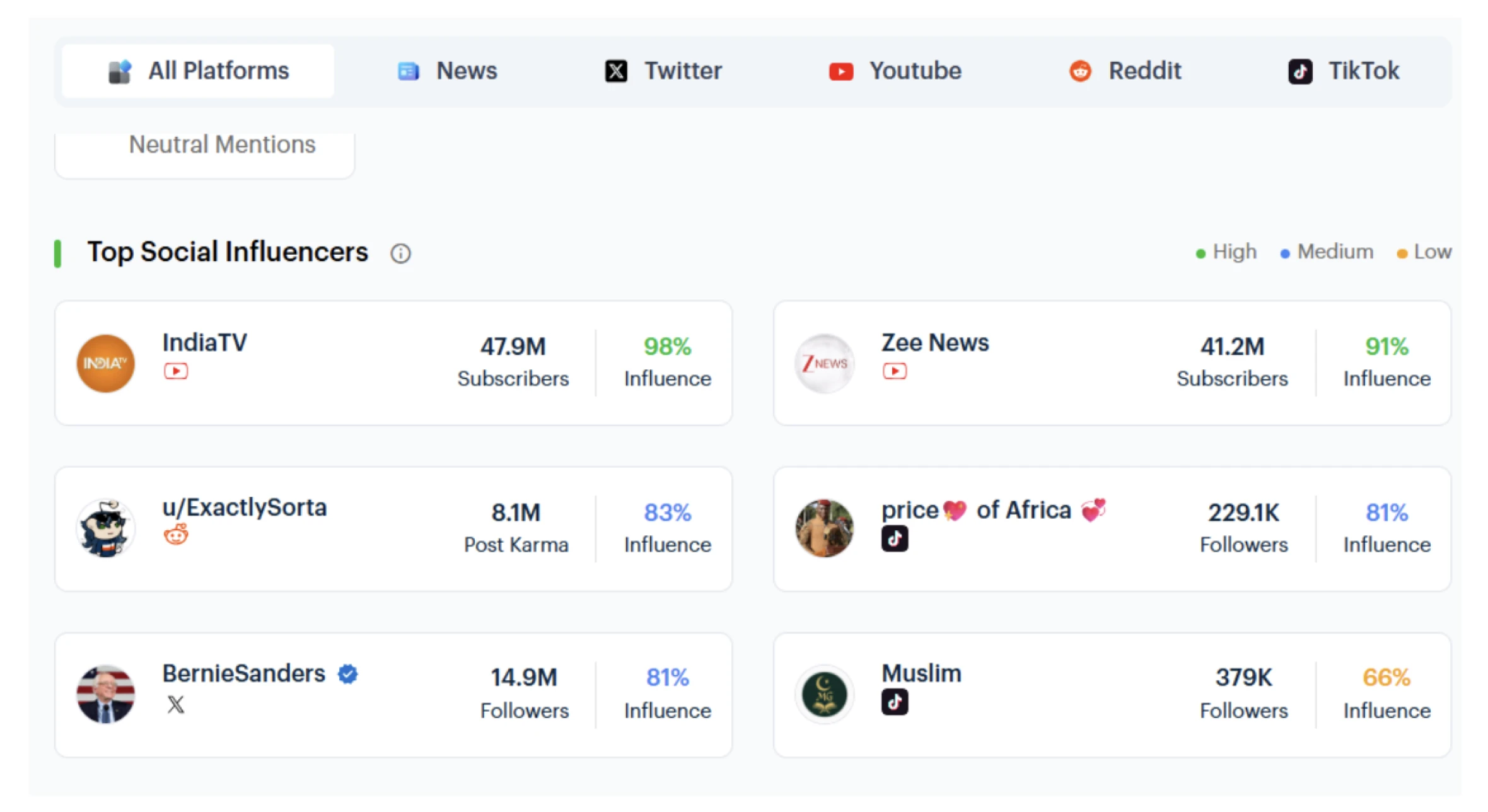Switch to the All Platforms tab
Screen dimensions: 1488x812
[198, 71]
